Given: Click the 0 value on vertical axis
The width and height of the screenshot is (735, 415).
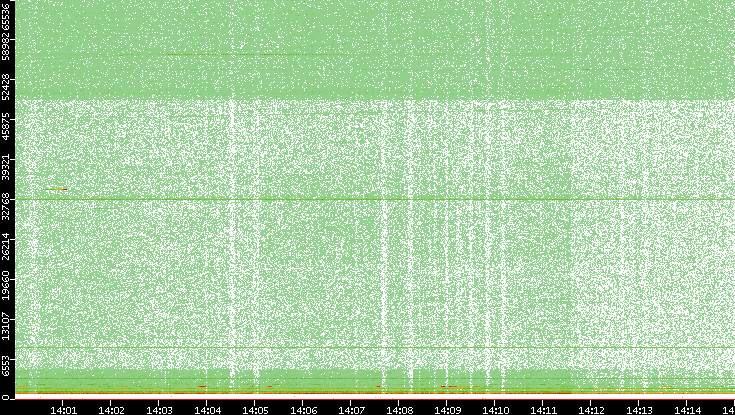Looking at the screenshot, I should tap(6, 398).
